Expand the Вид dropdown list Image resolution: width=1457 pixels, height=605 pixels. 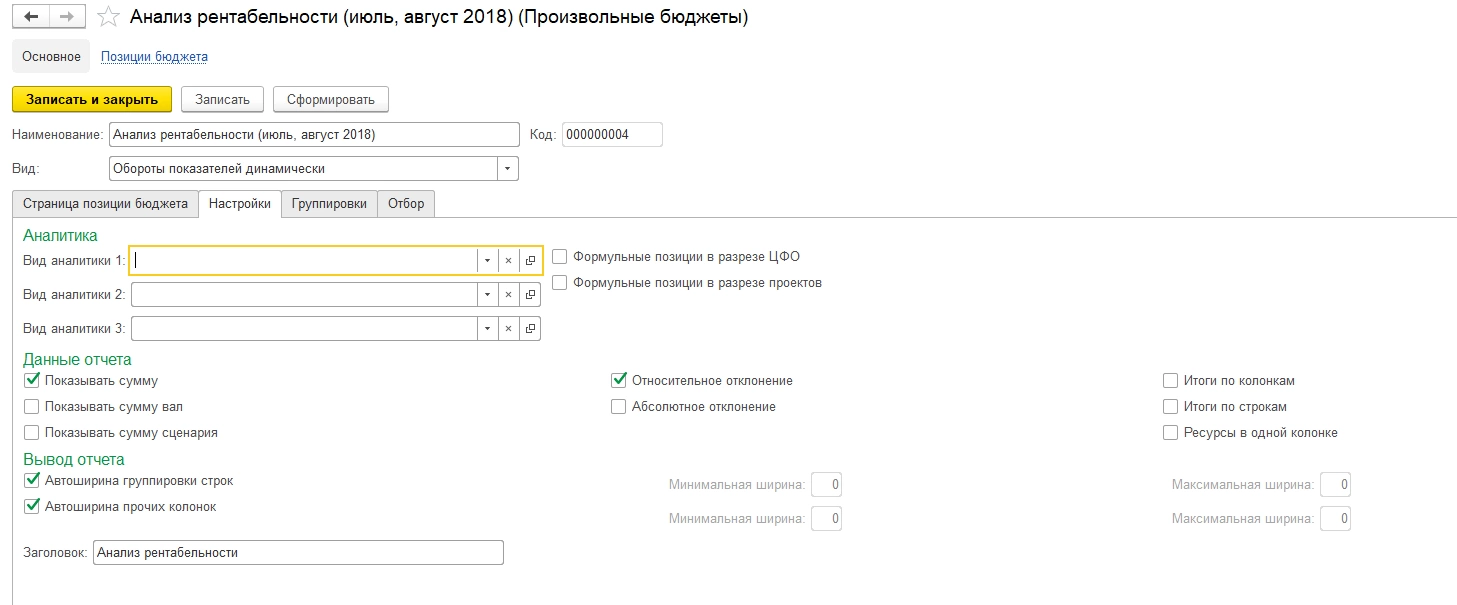tap(508, 169)
